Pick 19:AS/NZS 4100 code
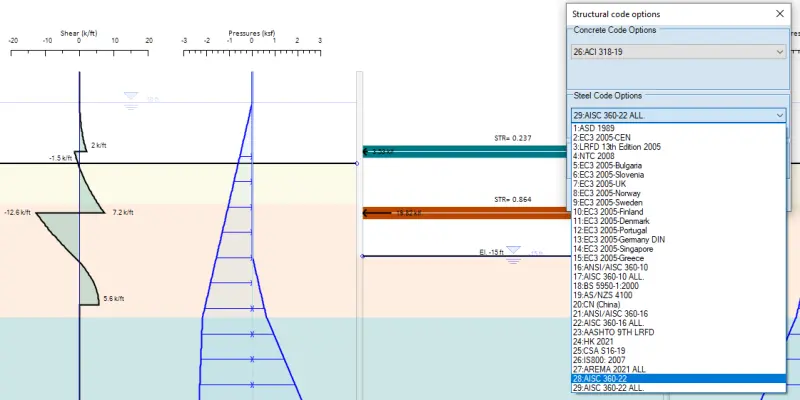 tap(678, 295)
